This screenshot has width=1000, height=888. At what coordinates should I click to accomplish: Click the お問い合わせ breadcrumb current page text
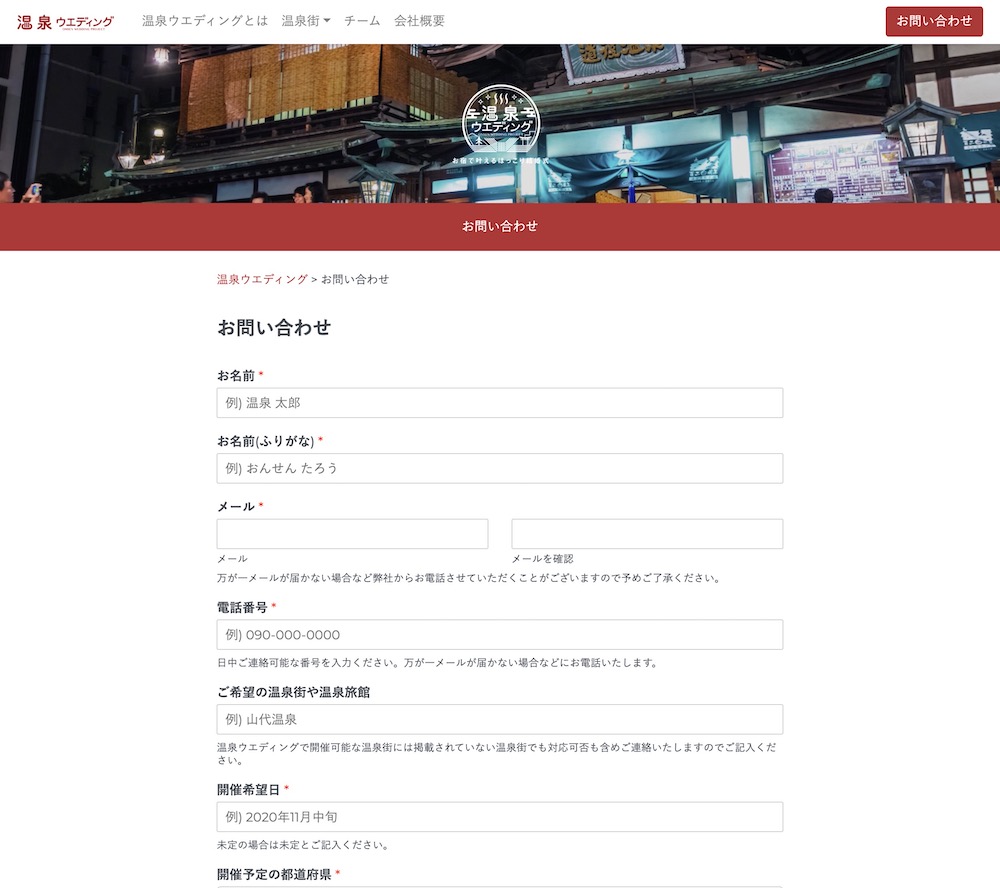pyautogui.click(x=355, y=279)
